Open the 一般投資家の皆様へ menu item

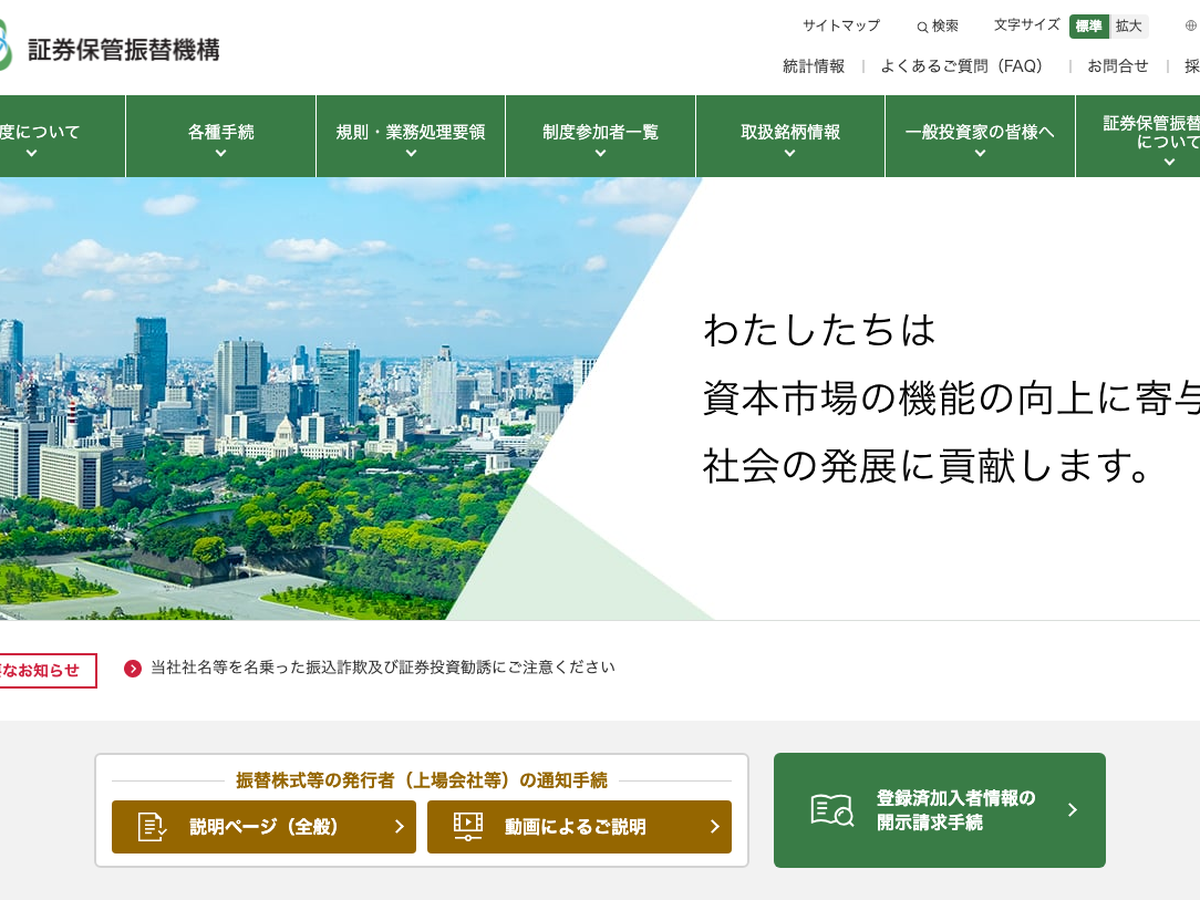[980, 137]
